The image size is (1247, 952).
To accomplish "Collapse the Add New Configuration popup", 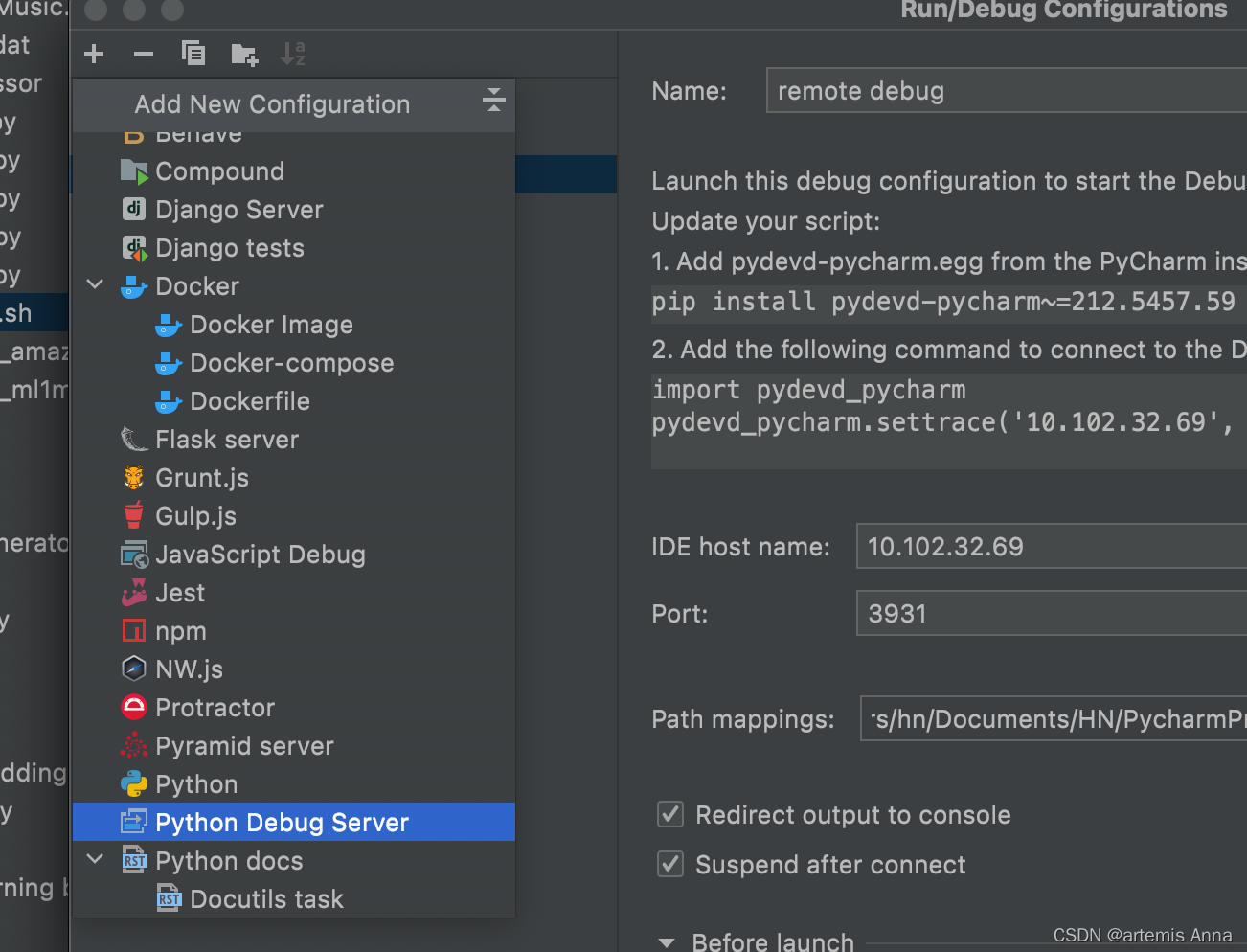I will coord(493,99).
